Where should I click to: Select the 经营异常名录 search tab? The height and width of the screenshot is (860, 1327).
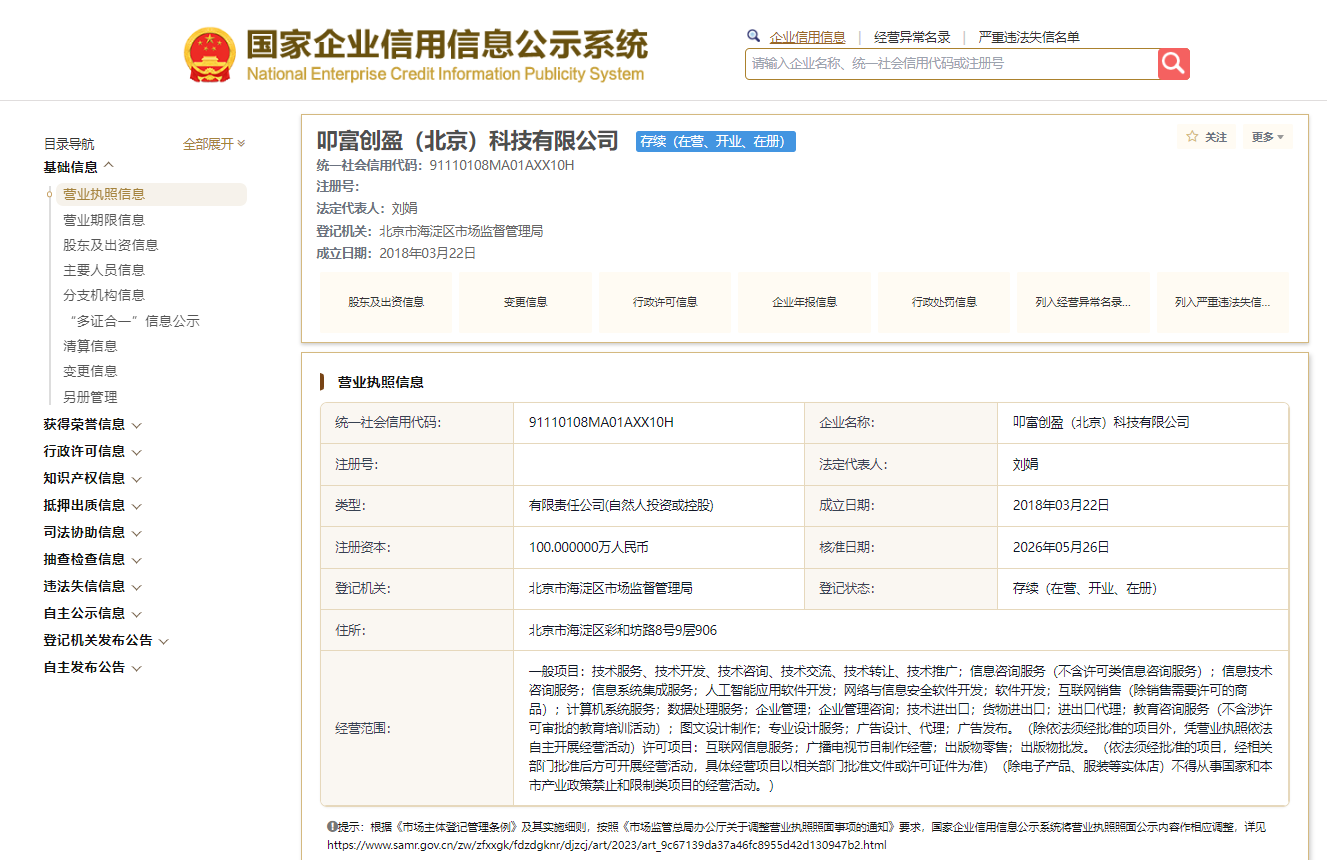(x=912, y=37)
